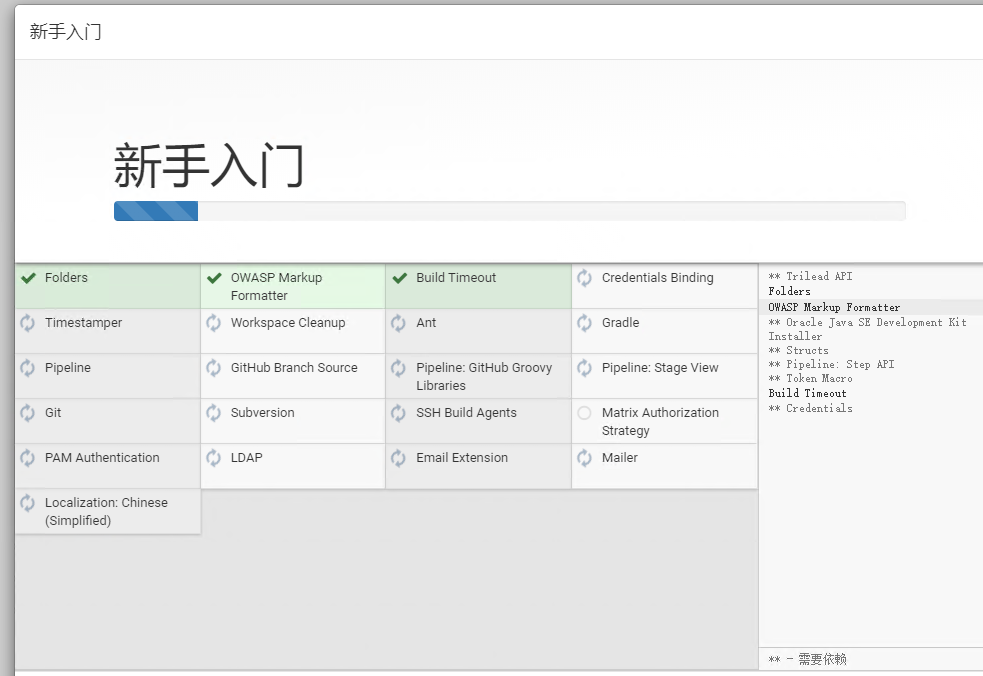Click the spinner icon next to Gradle
This screenshot has width=983, height=676.
click(x=585, y=323)
